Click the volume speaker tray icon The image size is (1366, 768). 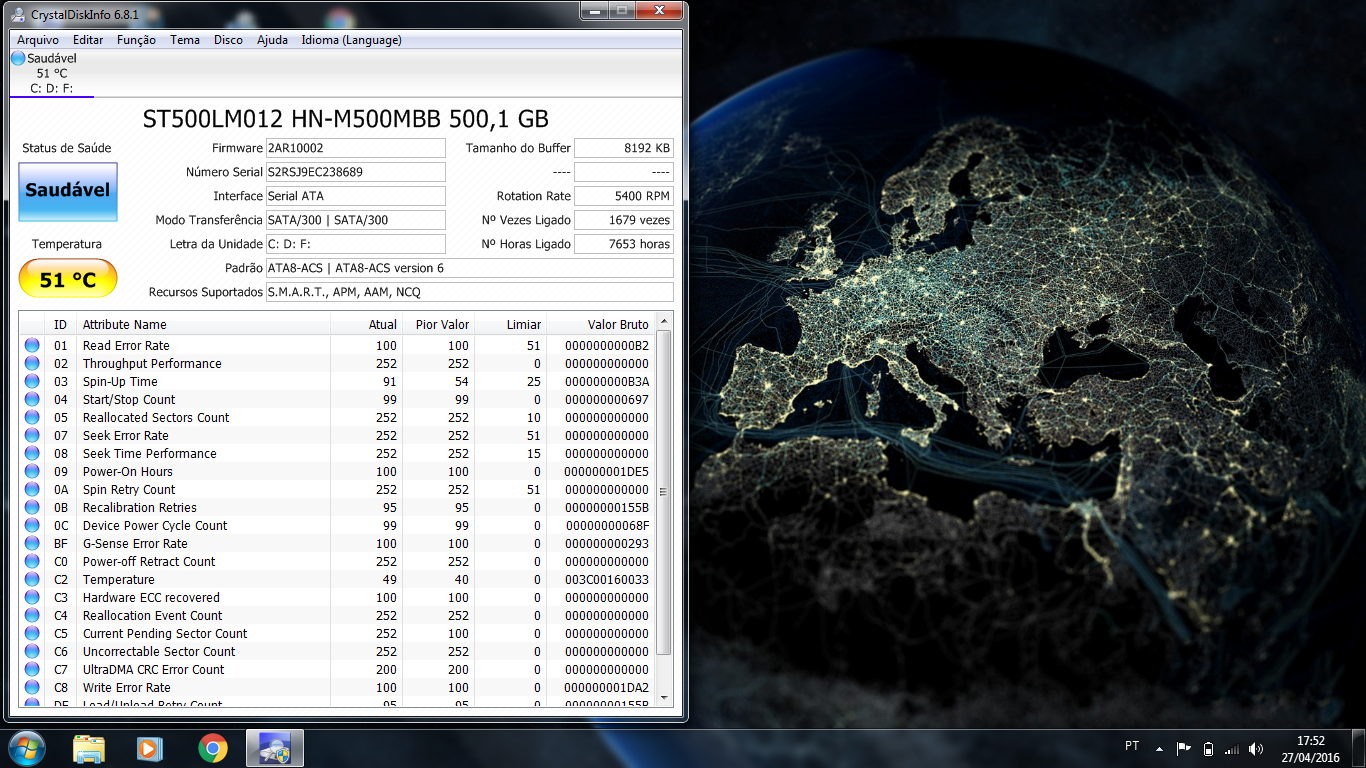[x=1256, y=748]
